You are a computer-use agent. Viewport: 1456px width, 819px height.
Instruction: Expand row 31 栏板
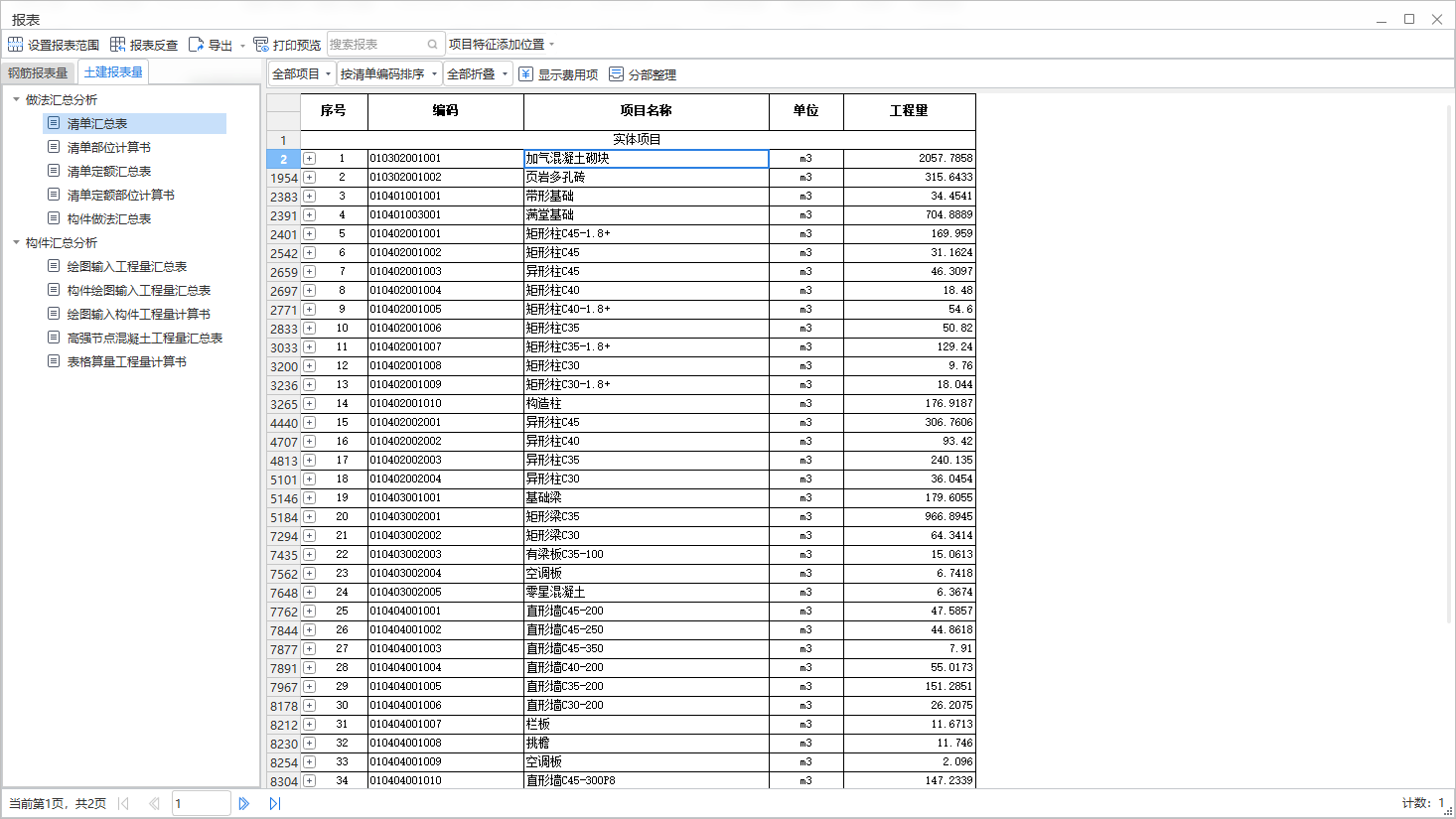309,725
